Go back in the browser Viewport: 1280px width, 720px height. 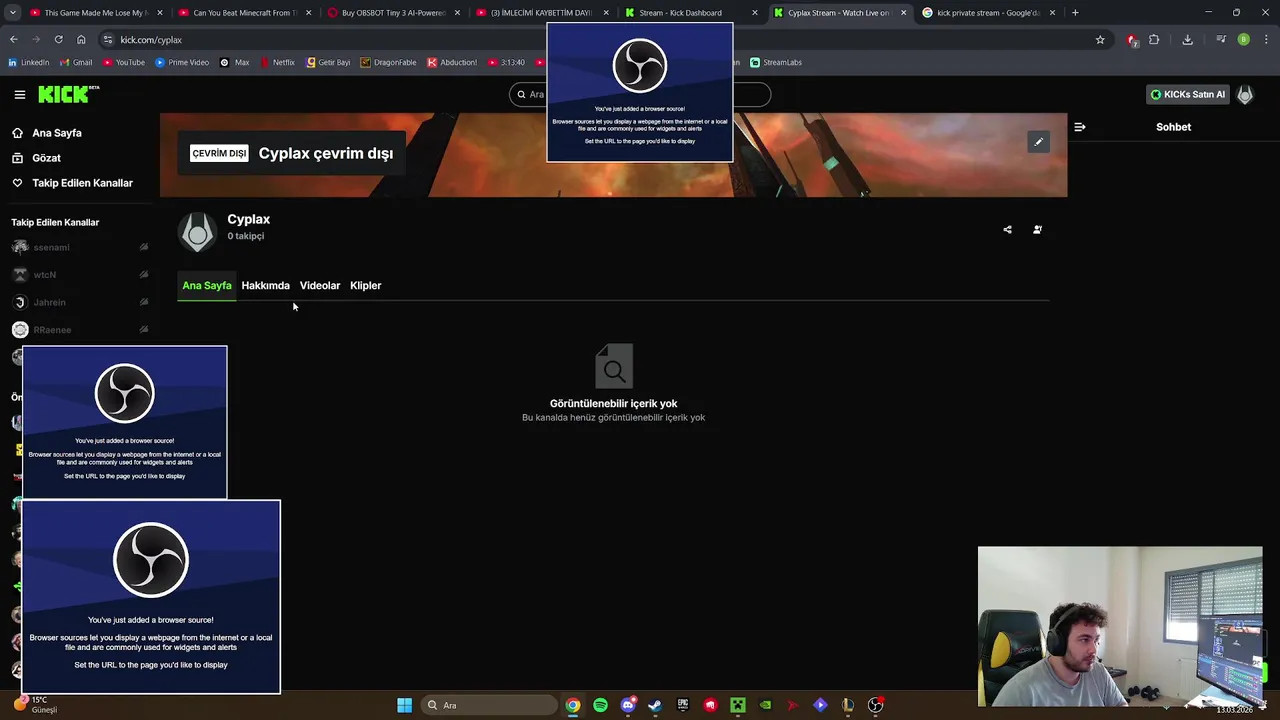(13, 40)
